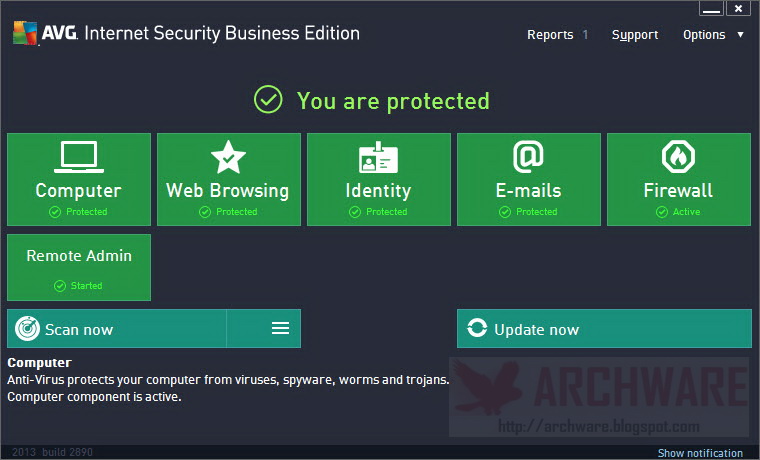Click the Scan now radar icon
Screen dimensions: 760x460
tap(27, 329)
